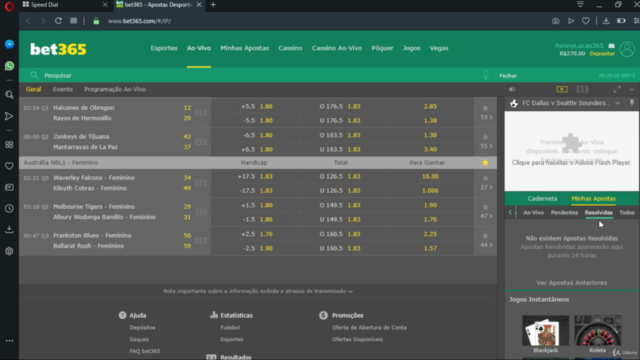Open WhatsApp in Opera sidebar
The height and width of the screenshot is (360, 640).
click(9, 66)
